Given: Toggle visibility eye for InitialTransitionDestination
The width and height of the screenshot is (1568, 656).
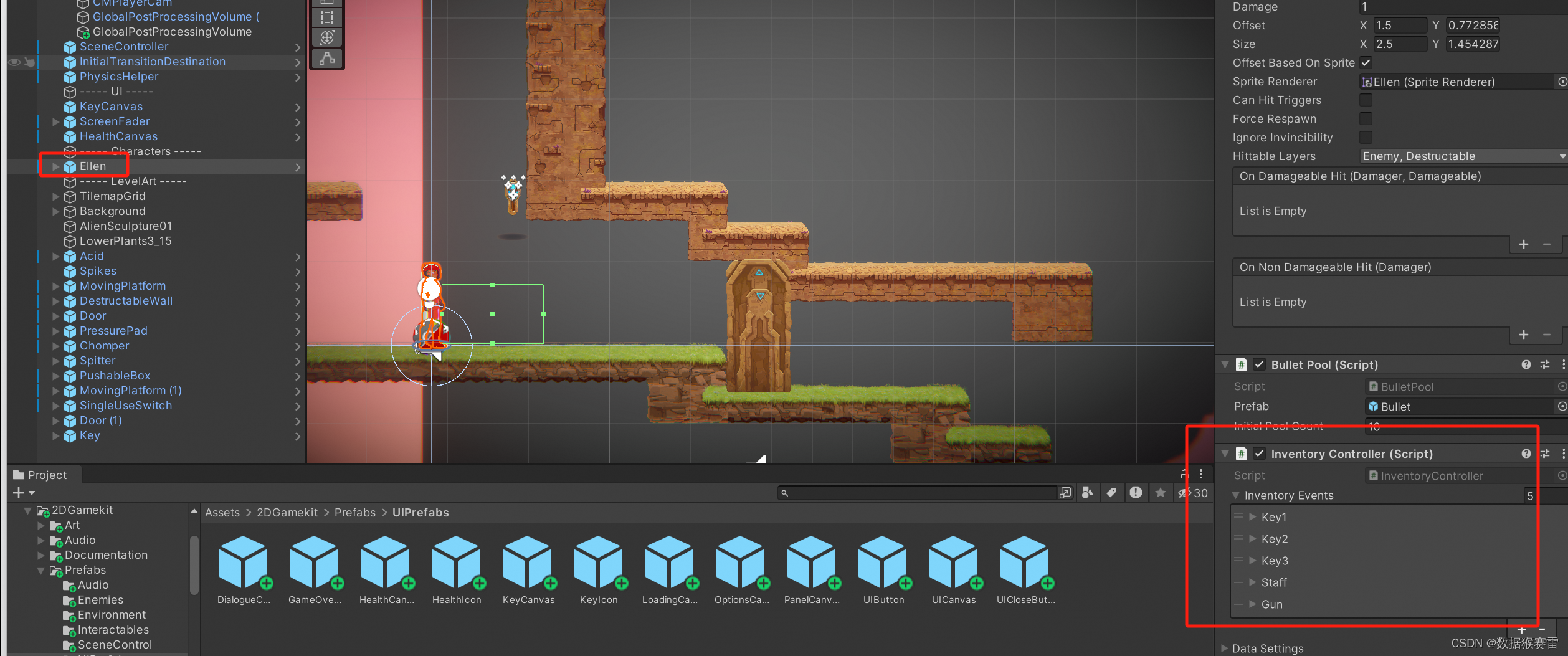Looking at the screenshot, I should tap(14, 62).
